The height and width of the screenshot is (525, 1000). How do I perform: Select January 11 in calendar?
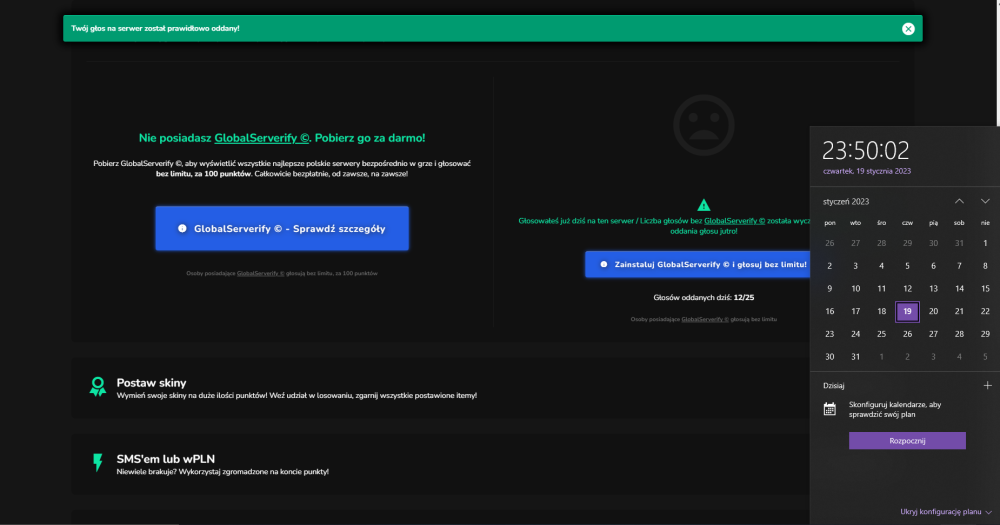coord(881,288)
